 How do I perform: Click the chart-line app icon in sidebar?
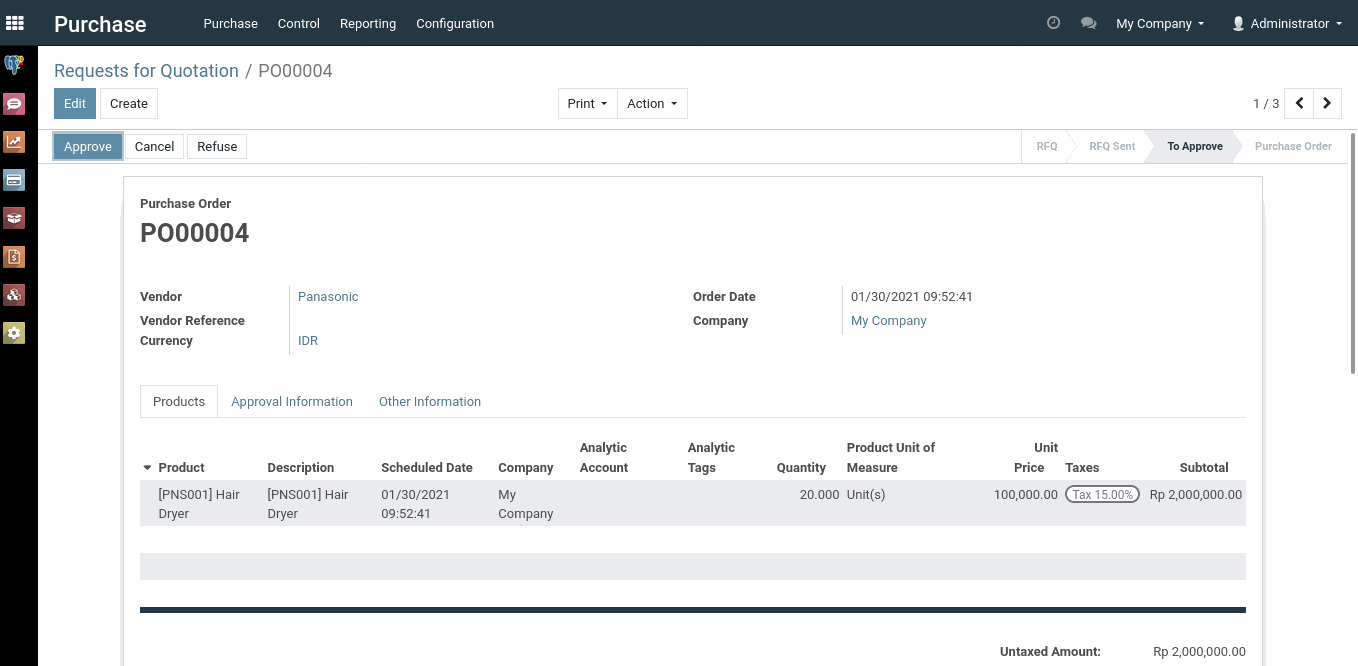[14, 142]
